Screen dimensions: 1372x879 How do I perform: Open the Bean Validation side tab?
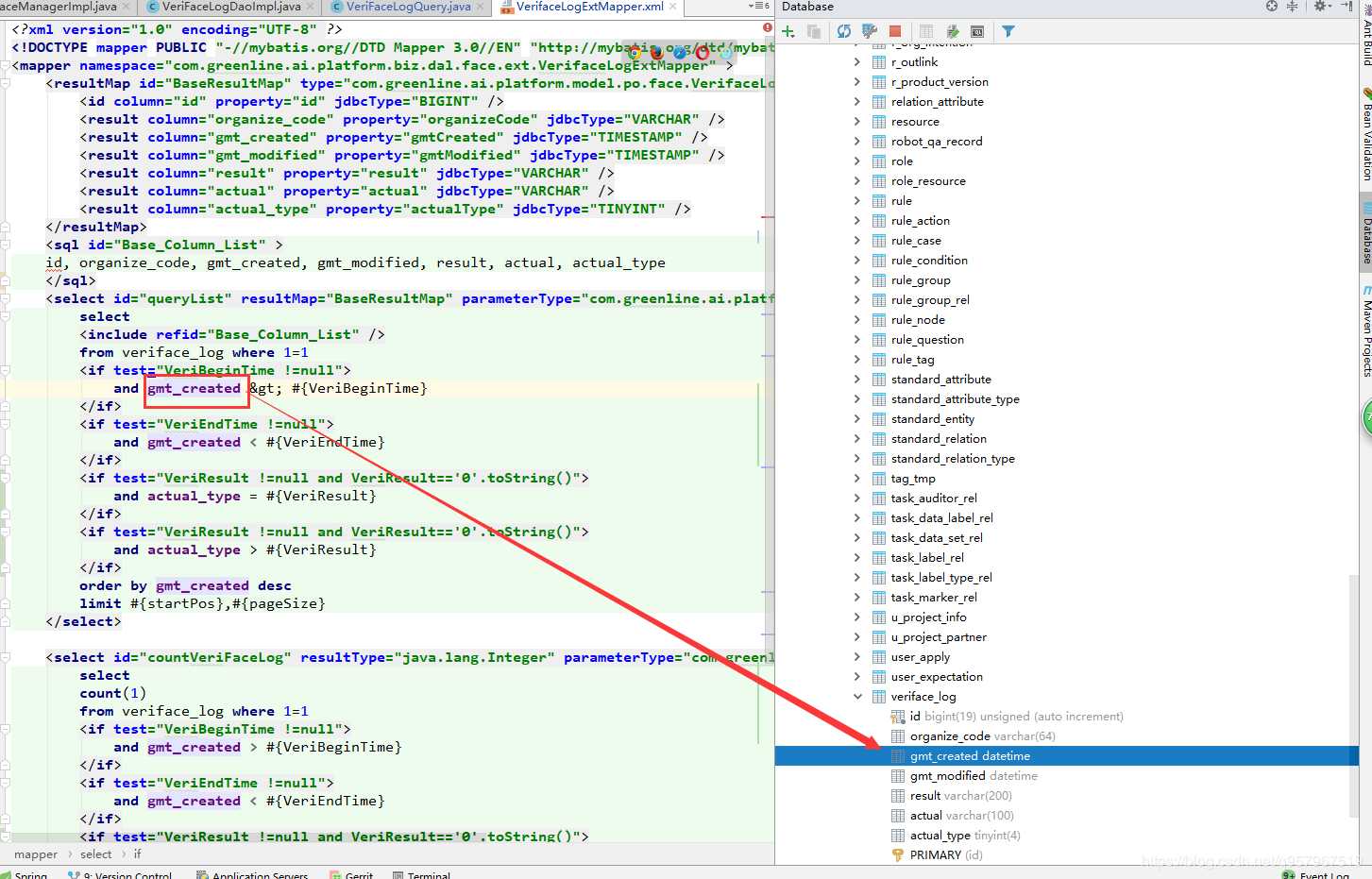[1365, 135]
